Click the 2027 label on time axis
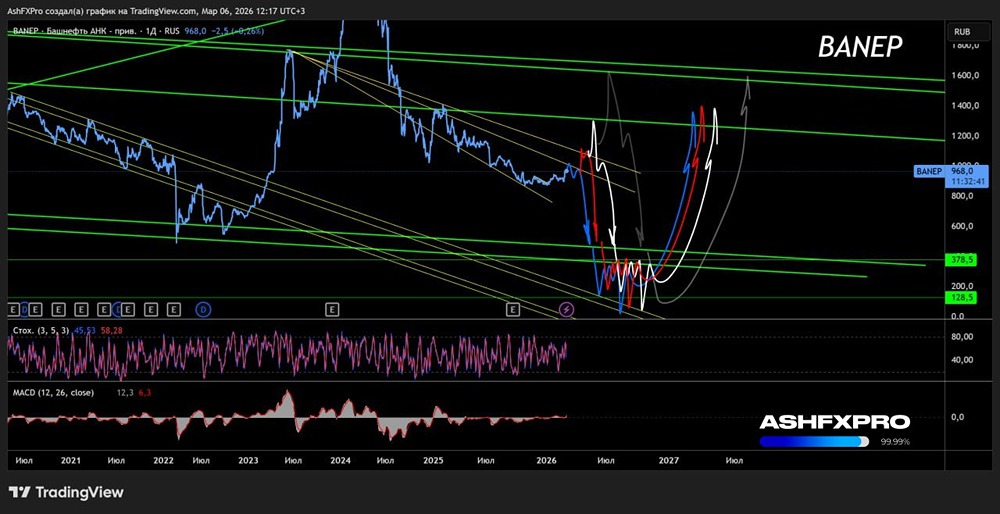 (x=669, y=460)
